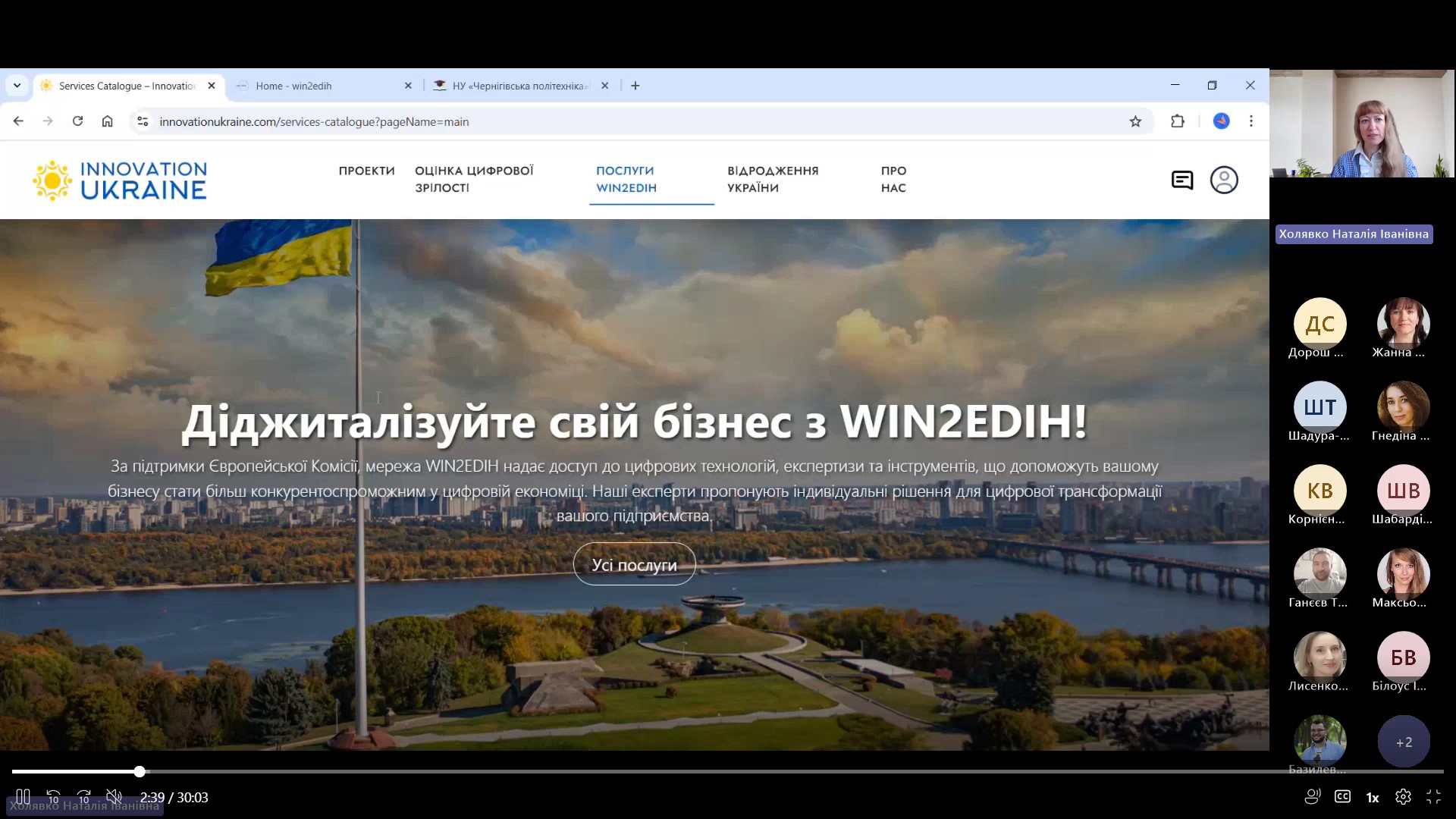The height and width of the screenshot is (819, 1456).
Task: Select participant Ганєєв avatar
Action: point(1320,574)
